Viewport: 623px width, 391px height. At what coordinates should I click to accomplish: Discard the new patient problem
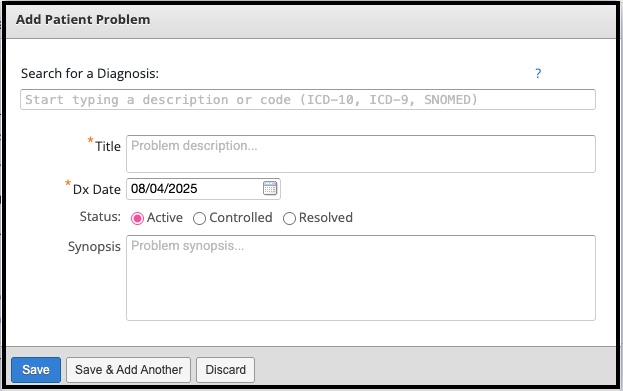pos(225,370)
